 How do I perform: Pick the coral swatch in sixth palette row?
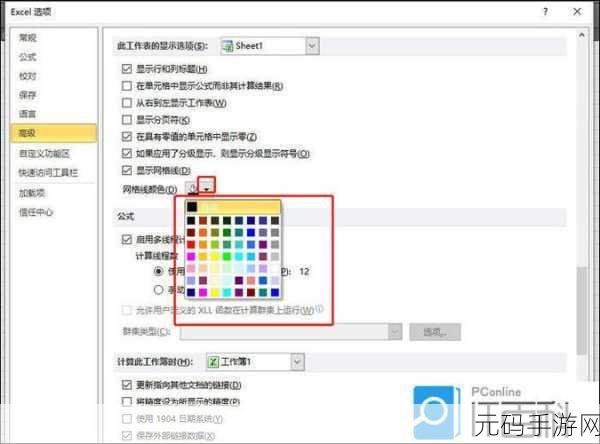251,281
